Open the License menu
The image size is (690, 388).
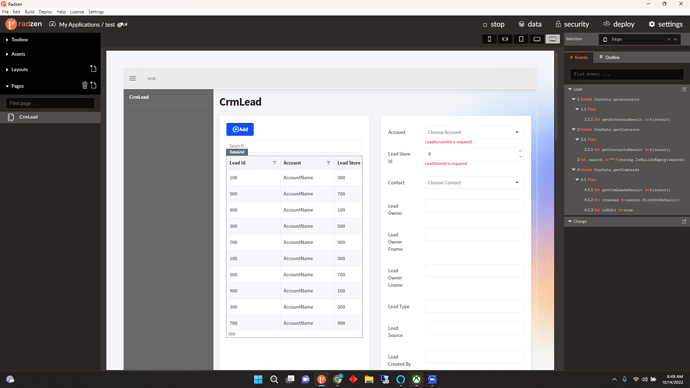tap(77, 12)
